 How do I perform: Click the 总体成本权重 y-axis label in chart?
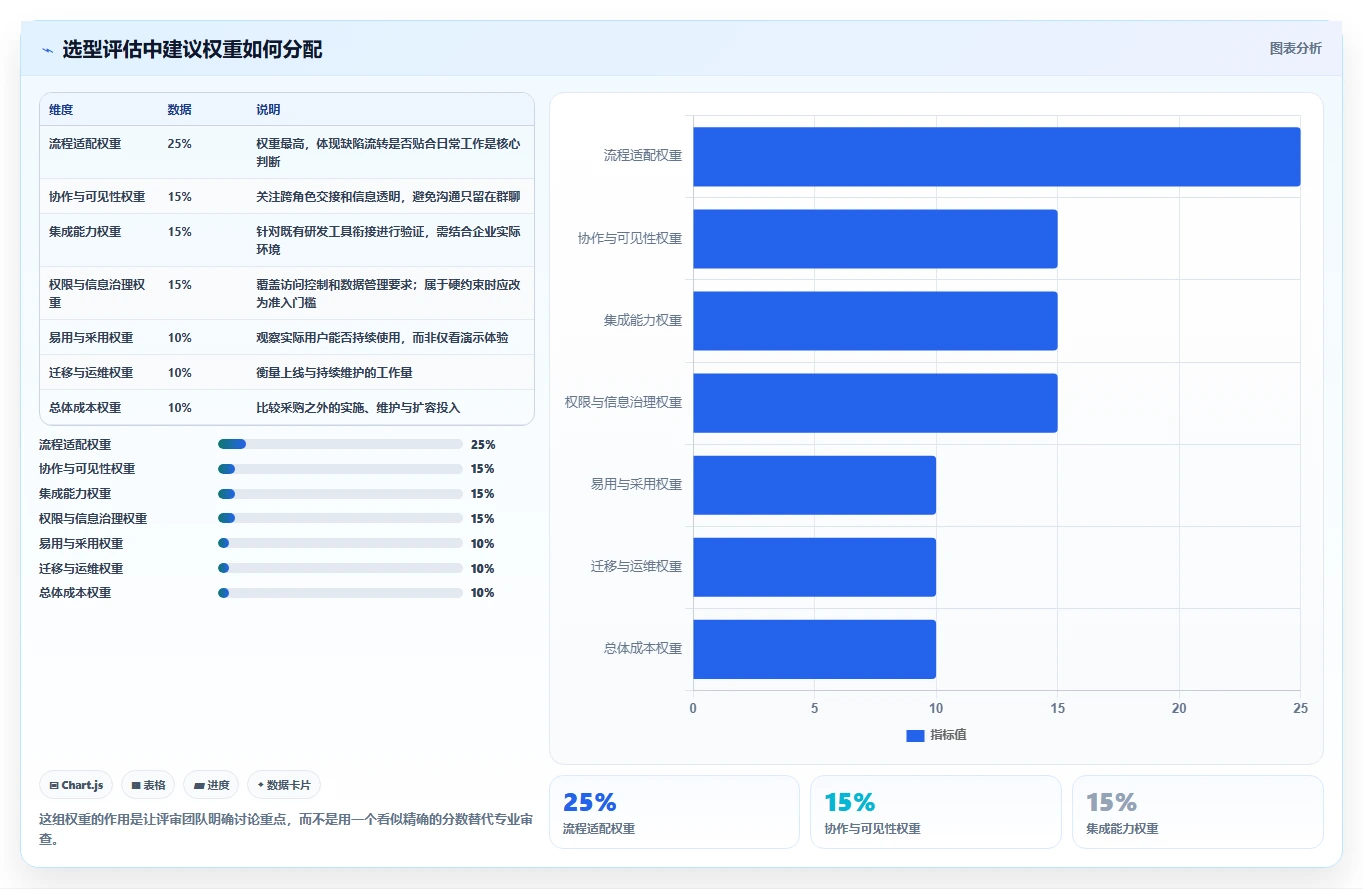coord(643,649)
